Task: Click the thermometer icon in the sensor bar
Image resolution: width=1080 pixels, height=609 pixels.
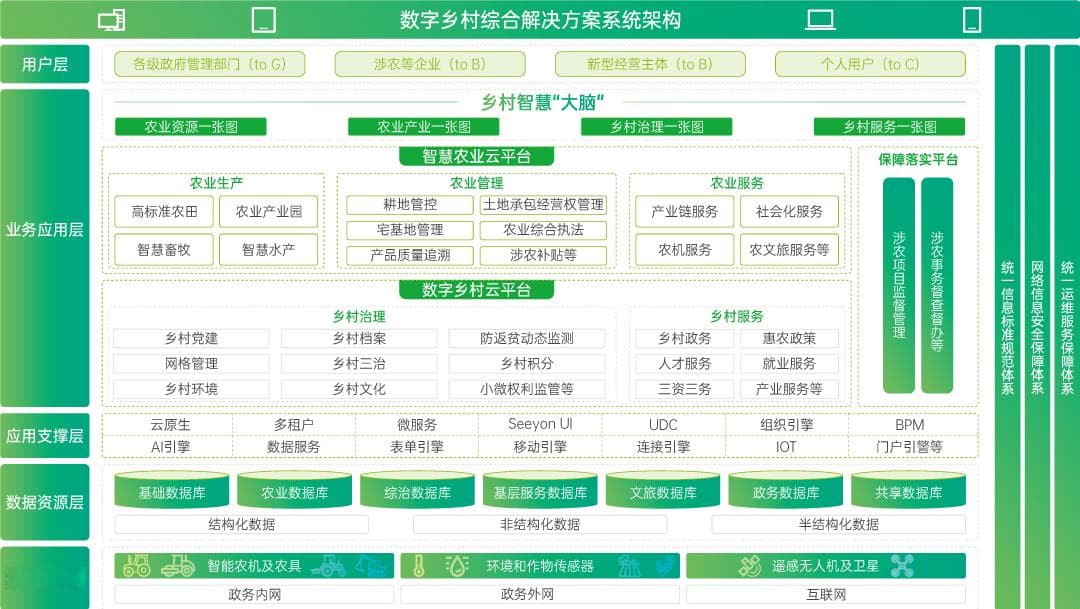Action: 419,566
